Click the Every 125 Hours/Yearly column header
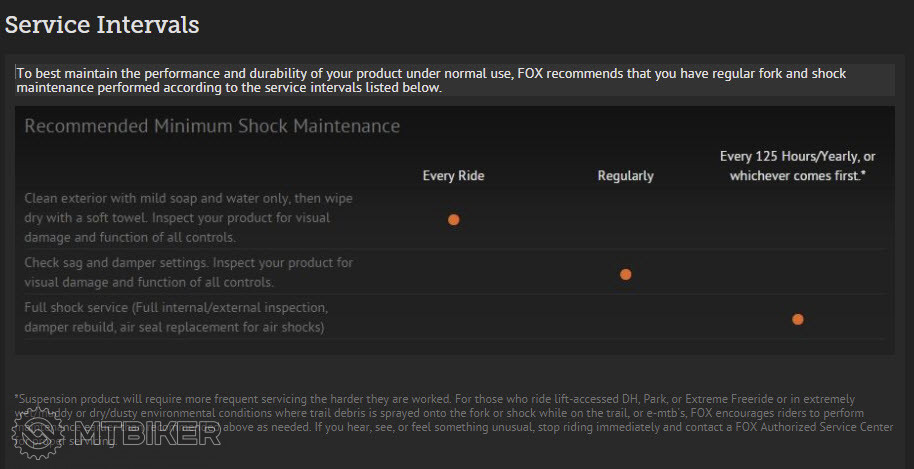914x469 pixels. coord(798,157)
